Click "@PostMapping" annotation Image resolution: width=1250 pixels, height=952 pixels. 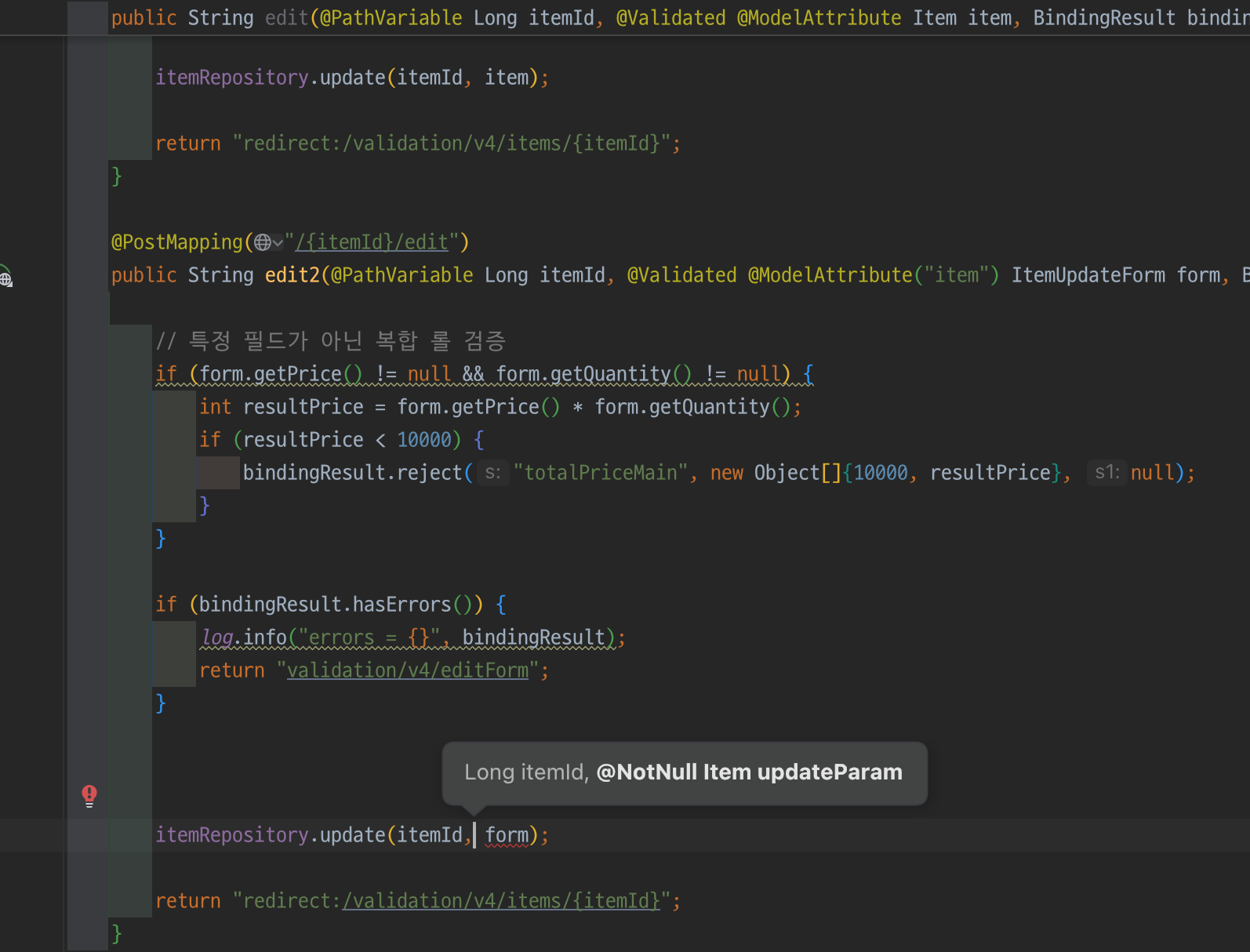pos(177,242)
